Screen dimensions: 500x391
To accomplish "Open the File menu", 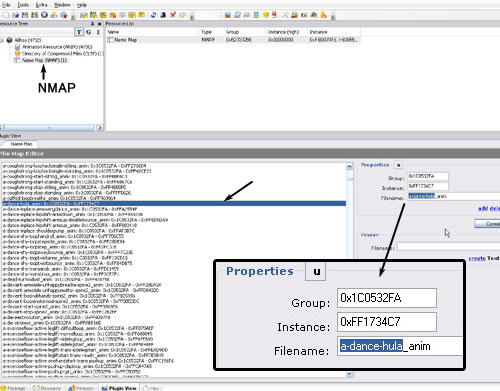I will point(6,5).
